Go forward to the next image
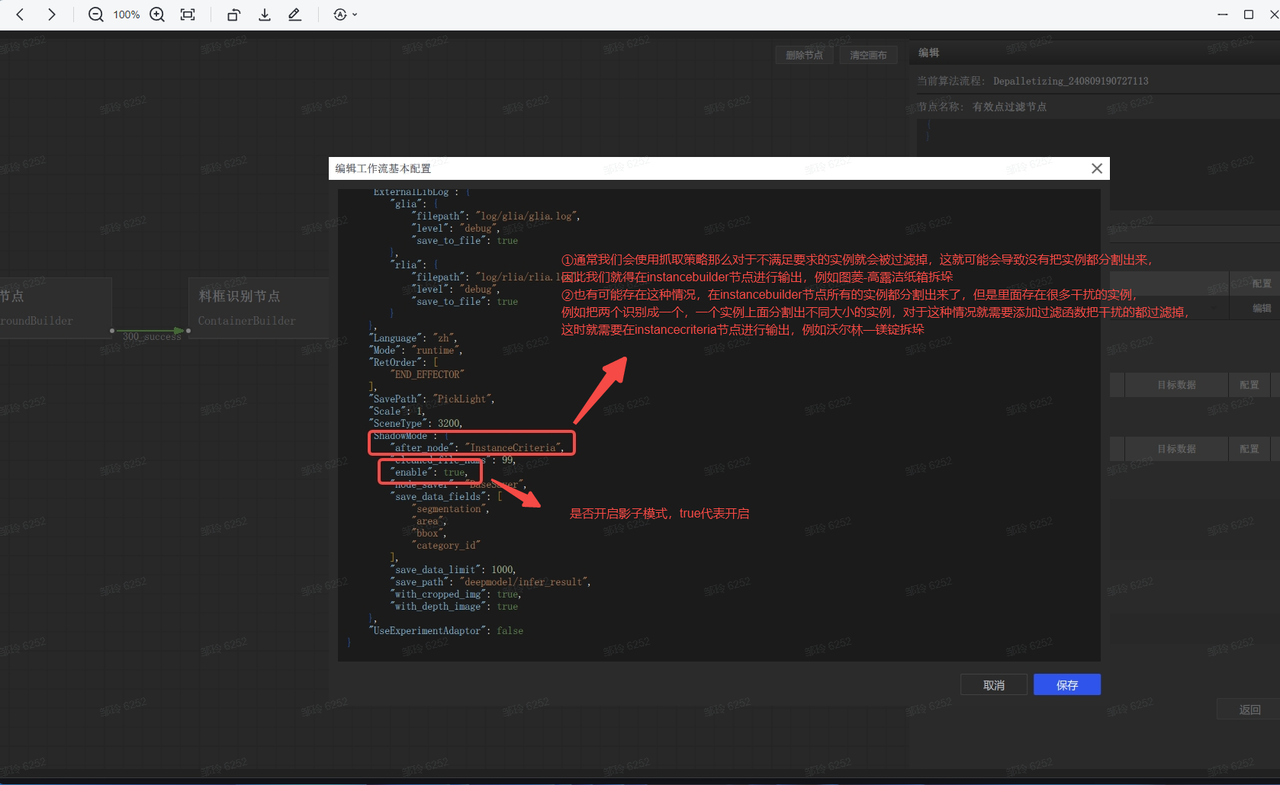1280x785 pixels. click(x=52, y=15)
